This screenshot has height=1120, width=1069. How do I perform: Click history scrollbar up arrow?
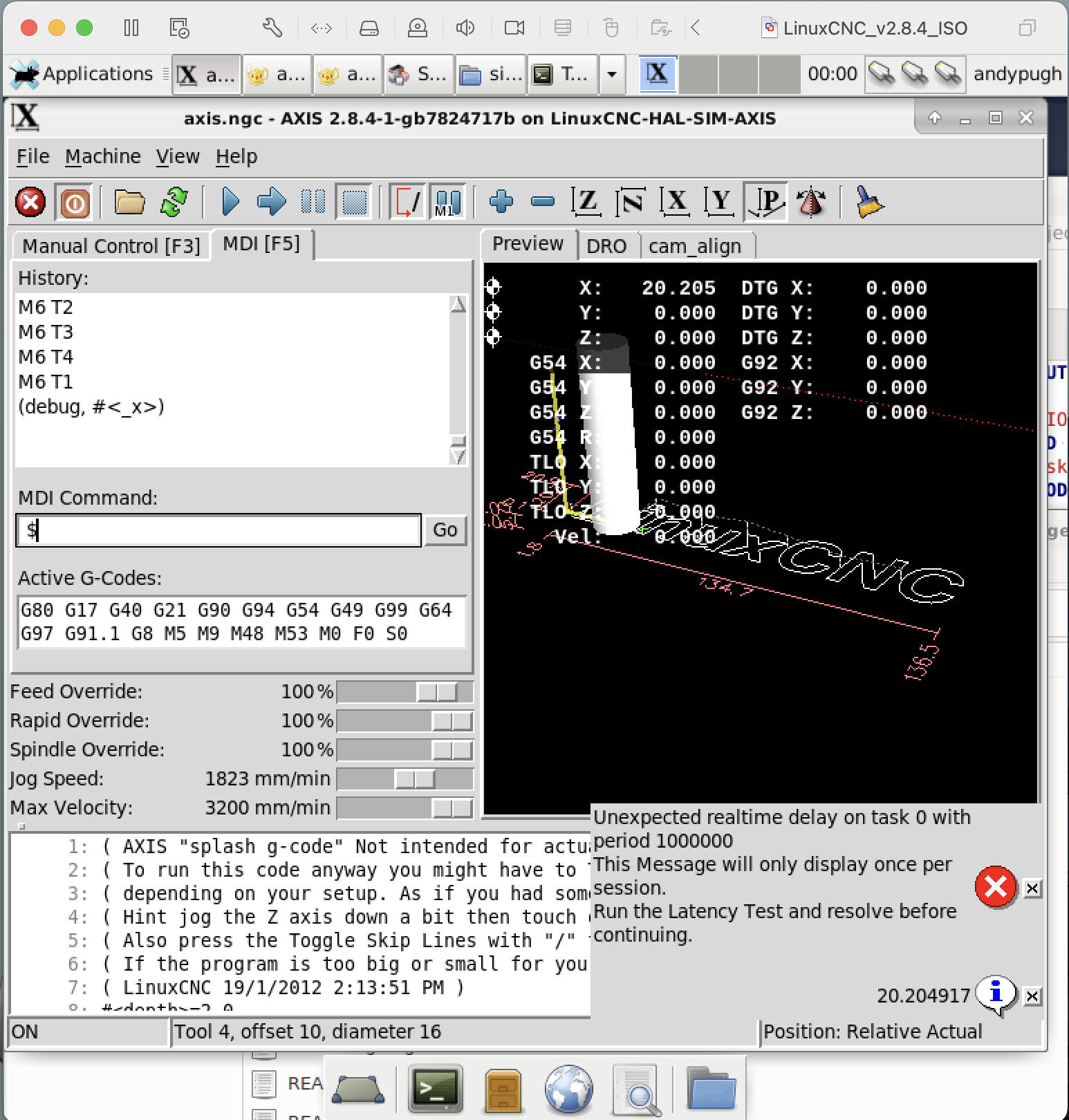pyautogui.click(x=458, y=304)
